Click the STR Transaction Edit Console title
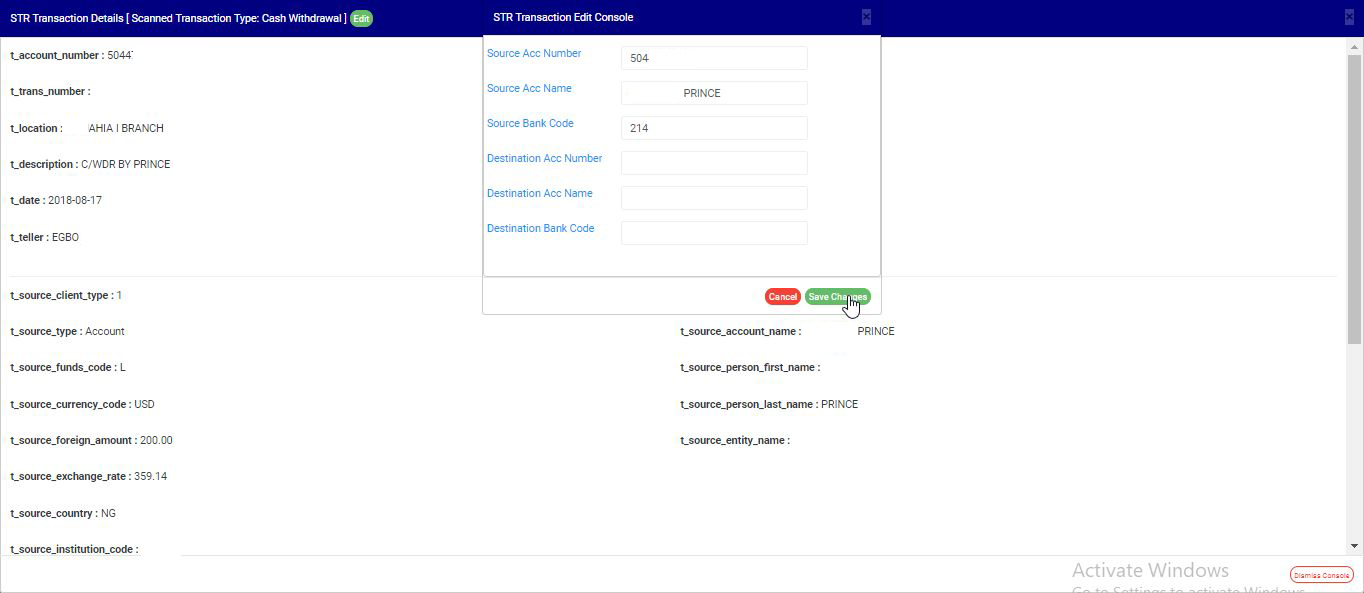Screen dimensions: 1364x593 coord(563,17)
